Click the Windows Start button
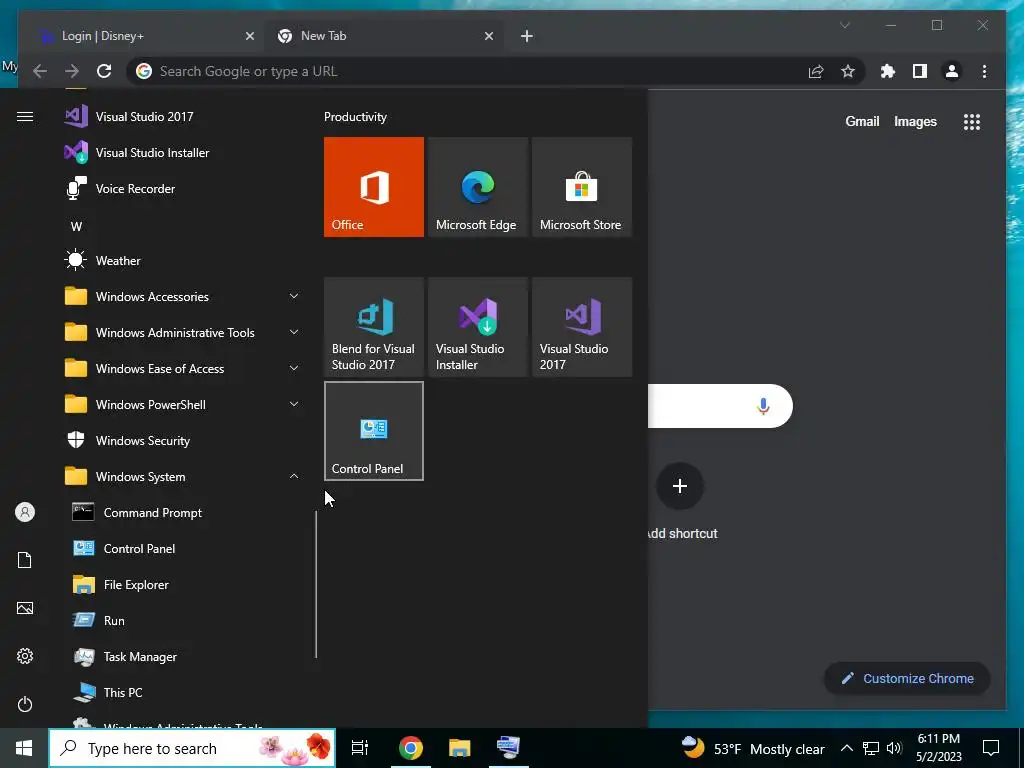This screenshot has width=1024, height=768. click(24, 748)
